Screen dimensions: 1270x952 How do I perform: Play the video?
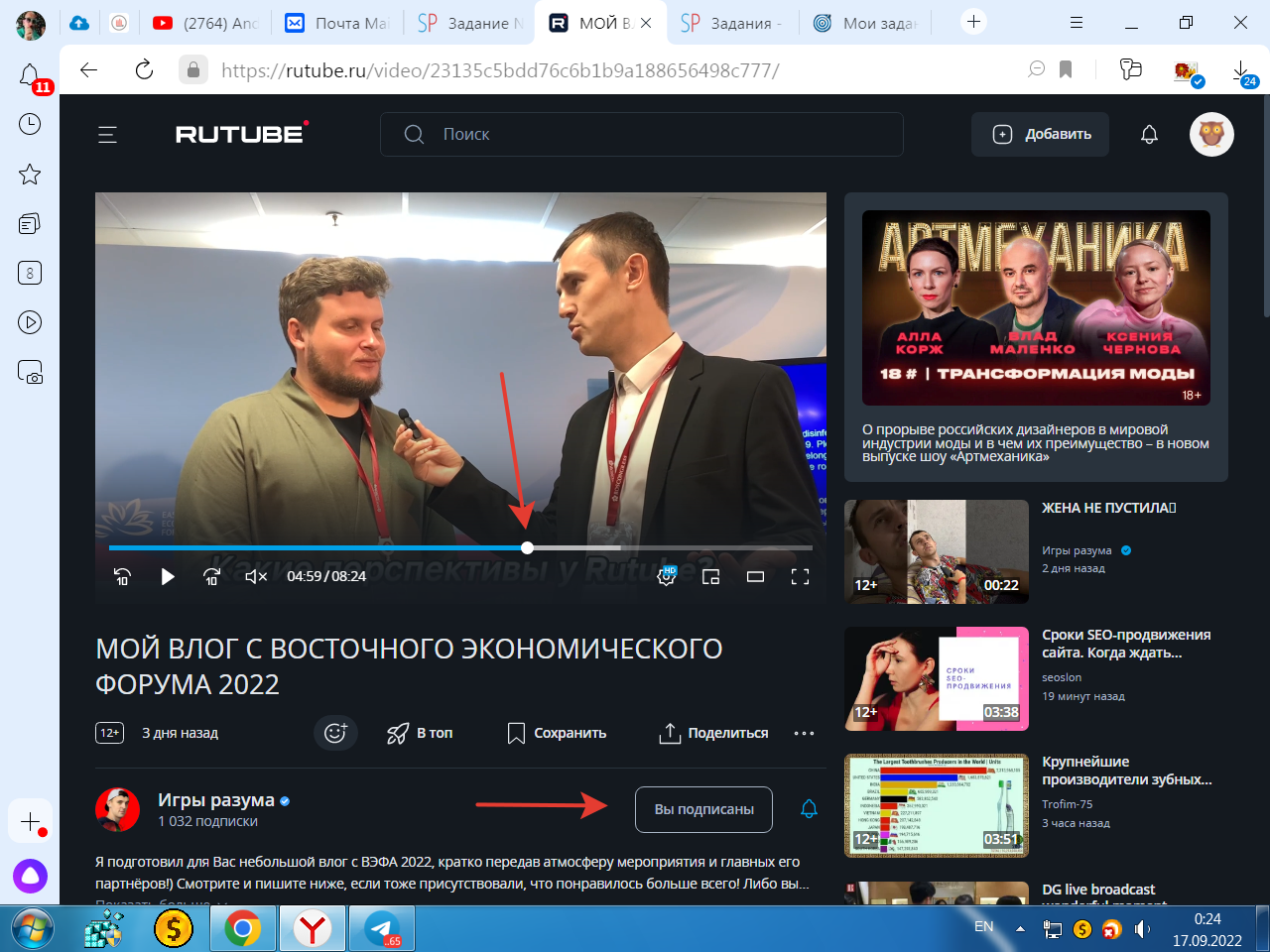coord(168,576)
